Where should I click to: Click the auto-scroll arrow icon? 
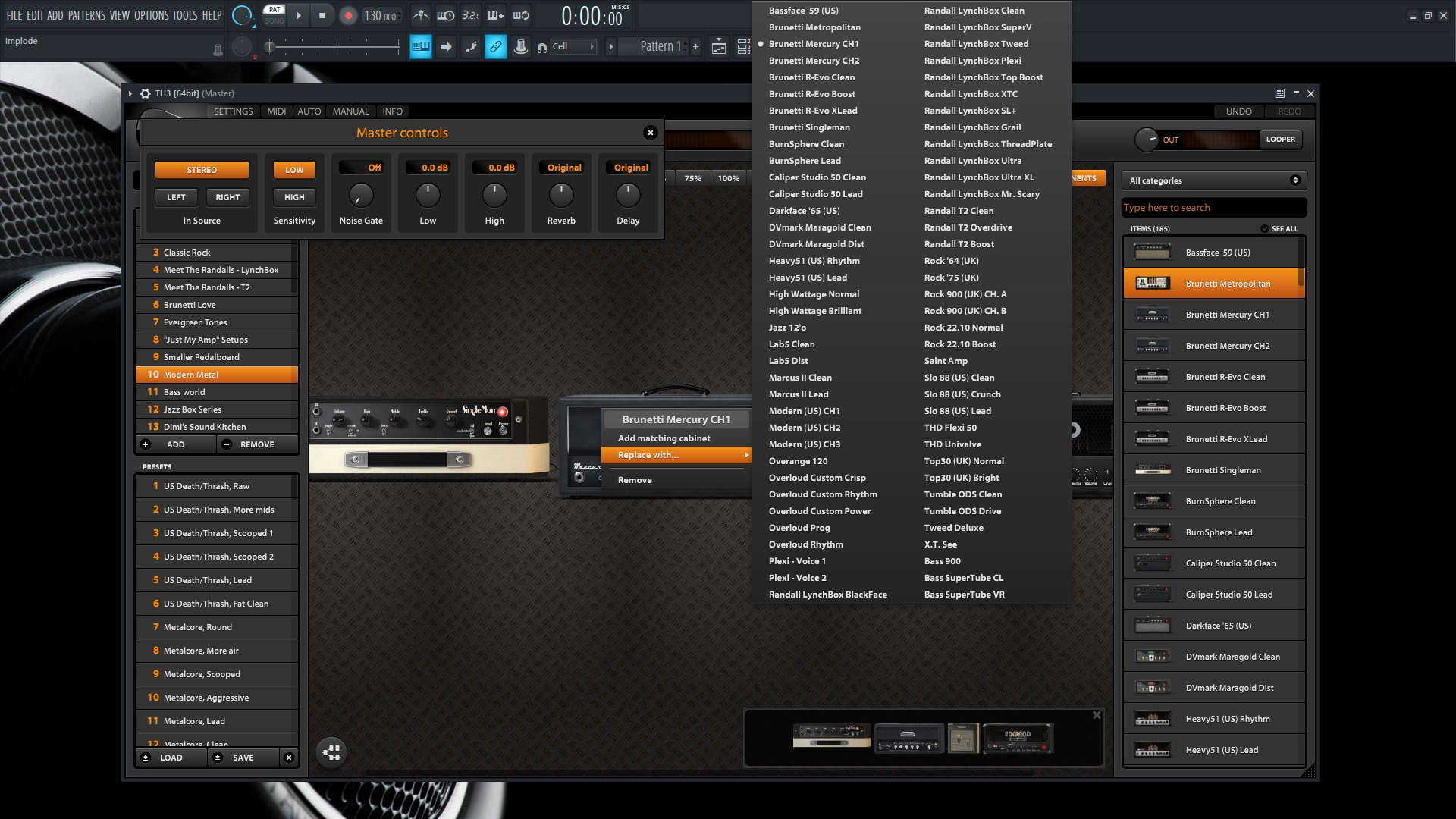(446, 47)
